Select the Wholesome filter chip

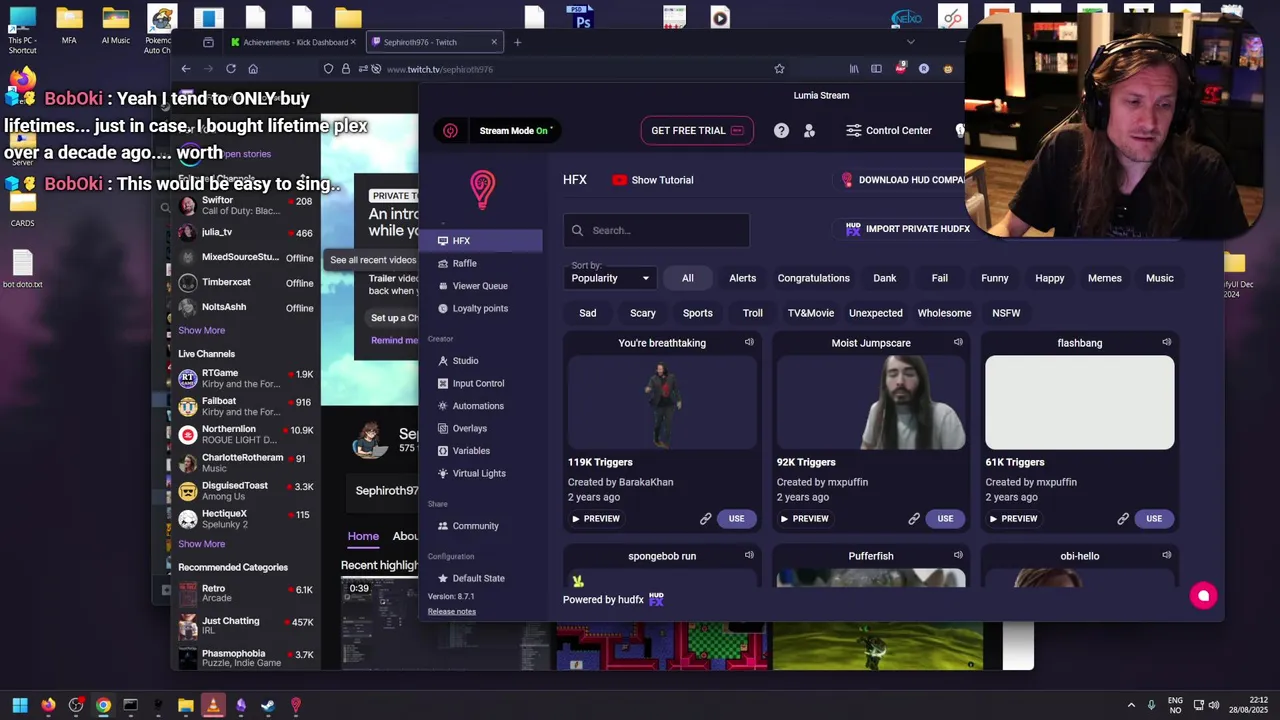pos(945,313)
